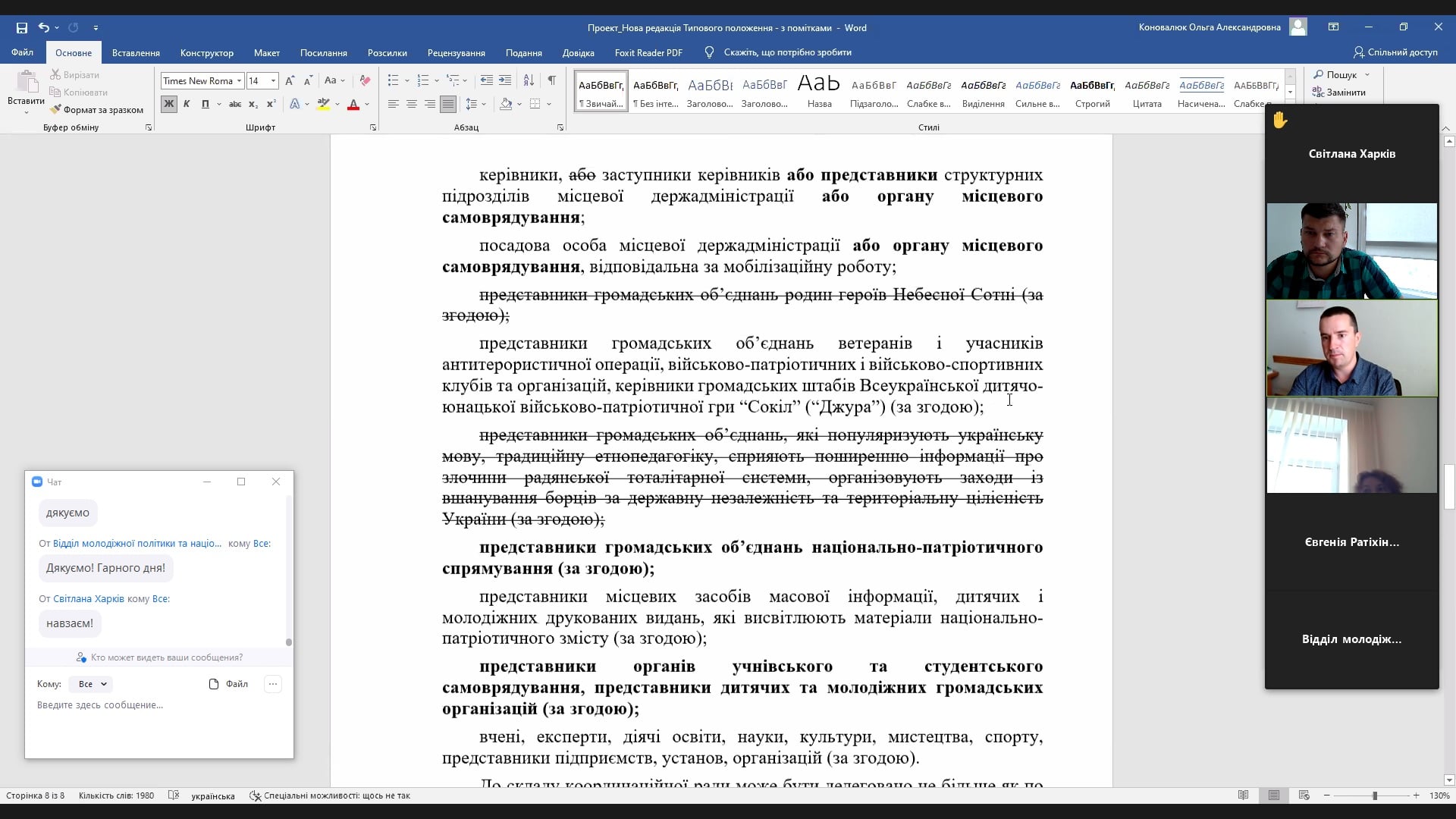Image resolution: width=1456 pixels, height=819 pixels.
Task: Open the numbered list style dropdown arrow
Action: pos(437,80)
